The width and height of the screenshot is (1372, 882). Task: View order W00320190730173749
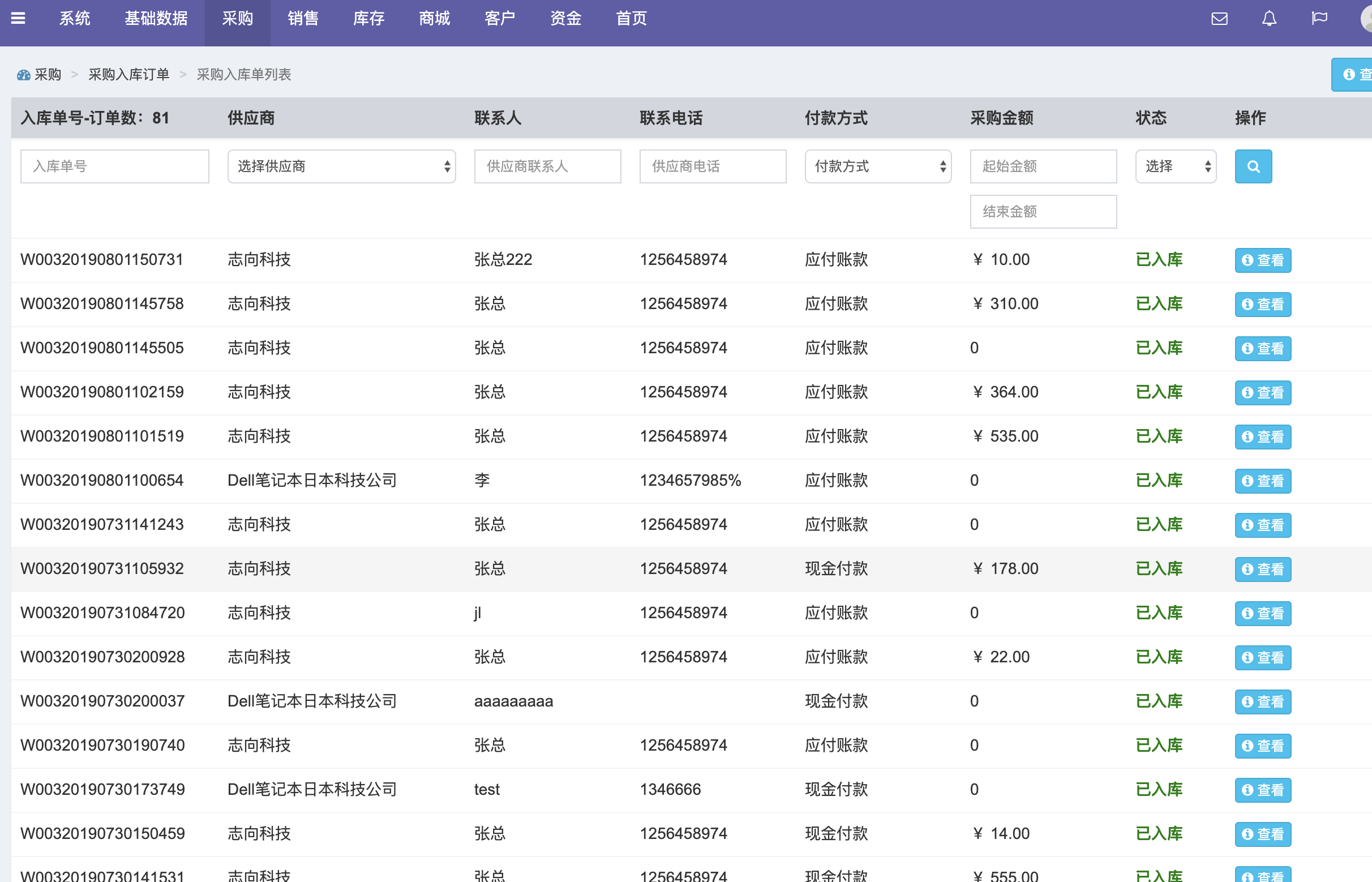coord(1263,790)
